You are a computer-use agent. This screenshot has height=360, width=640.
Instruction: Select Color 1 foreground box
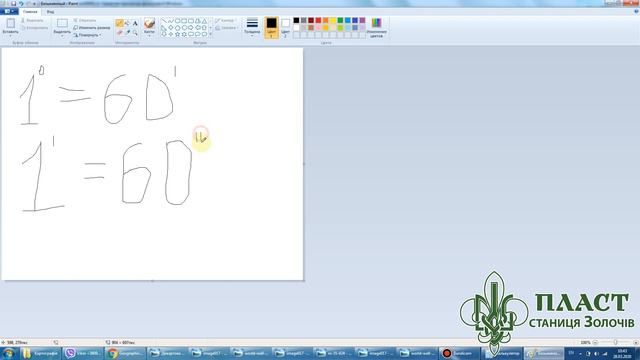[271, 28]
